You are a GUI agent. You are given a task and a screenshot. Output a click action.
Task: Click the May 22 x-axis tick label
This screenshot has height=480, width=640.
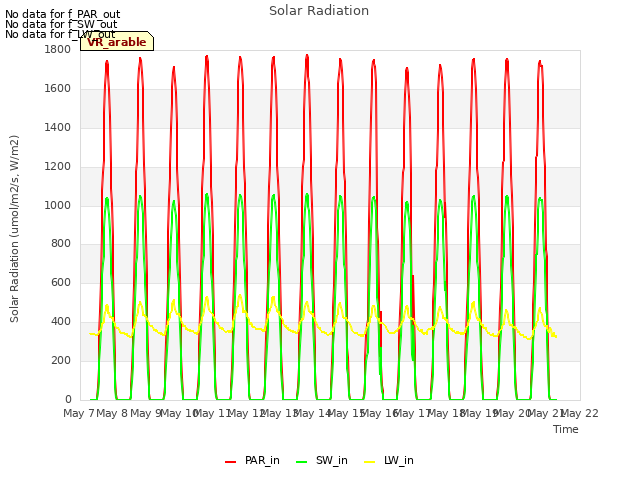pos(580,413)
